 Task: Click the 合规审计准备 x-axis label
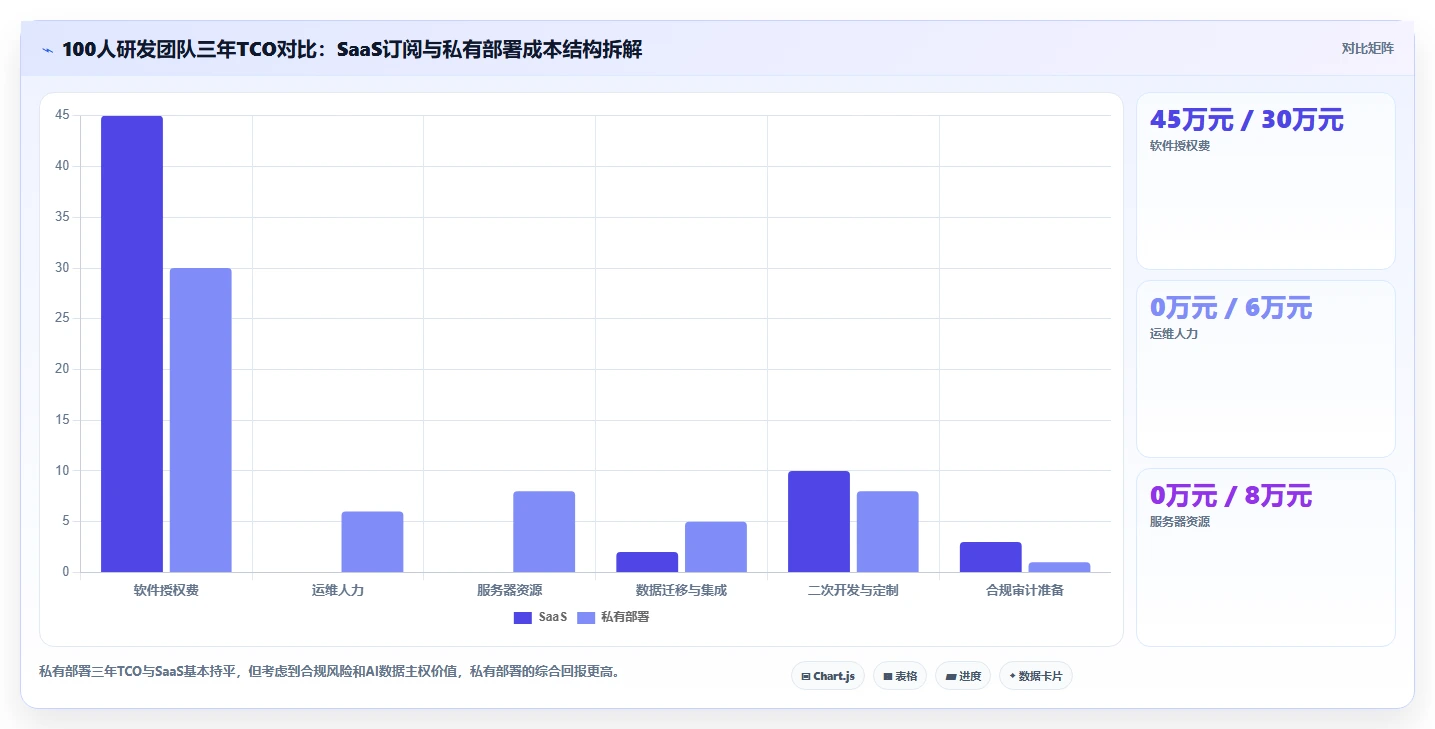[1025, 590]
